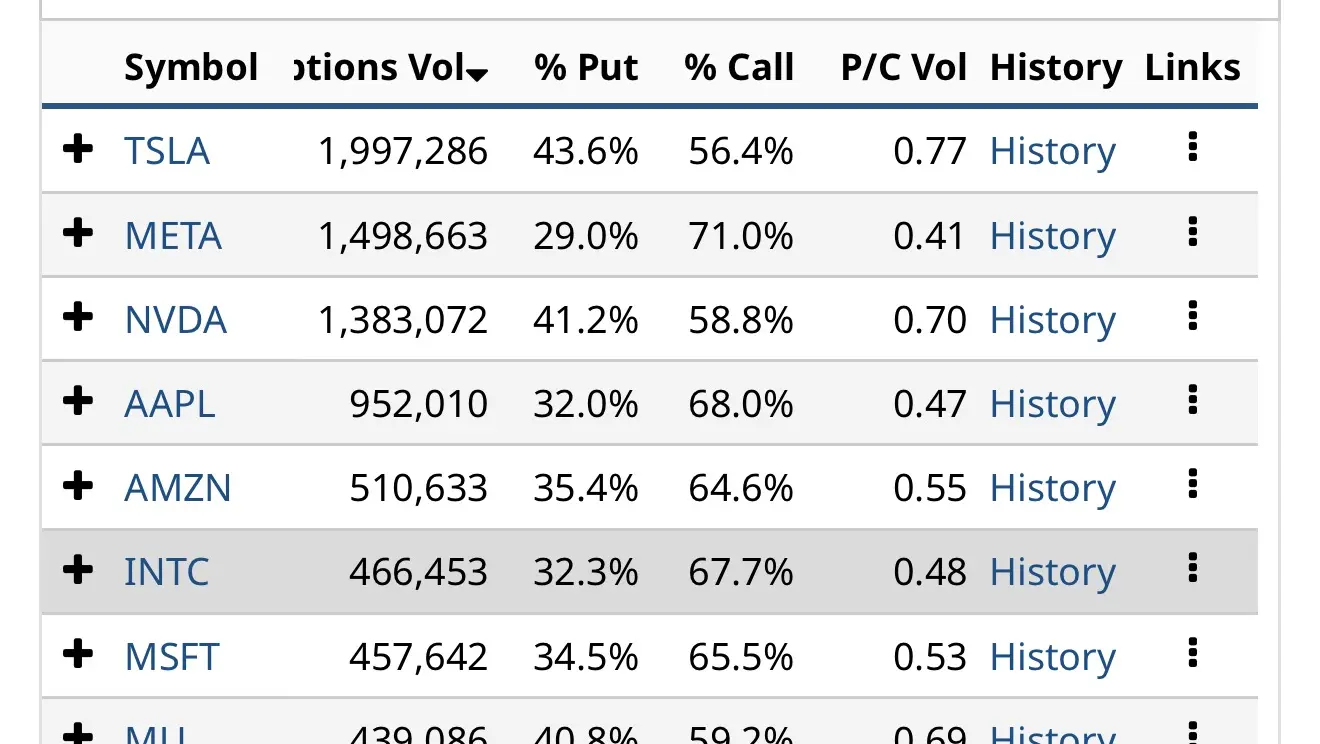Open History link for MSFT
The width and height of the screenshot is (1320, 744).
pyautogui.click(x=1053, y=657)
